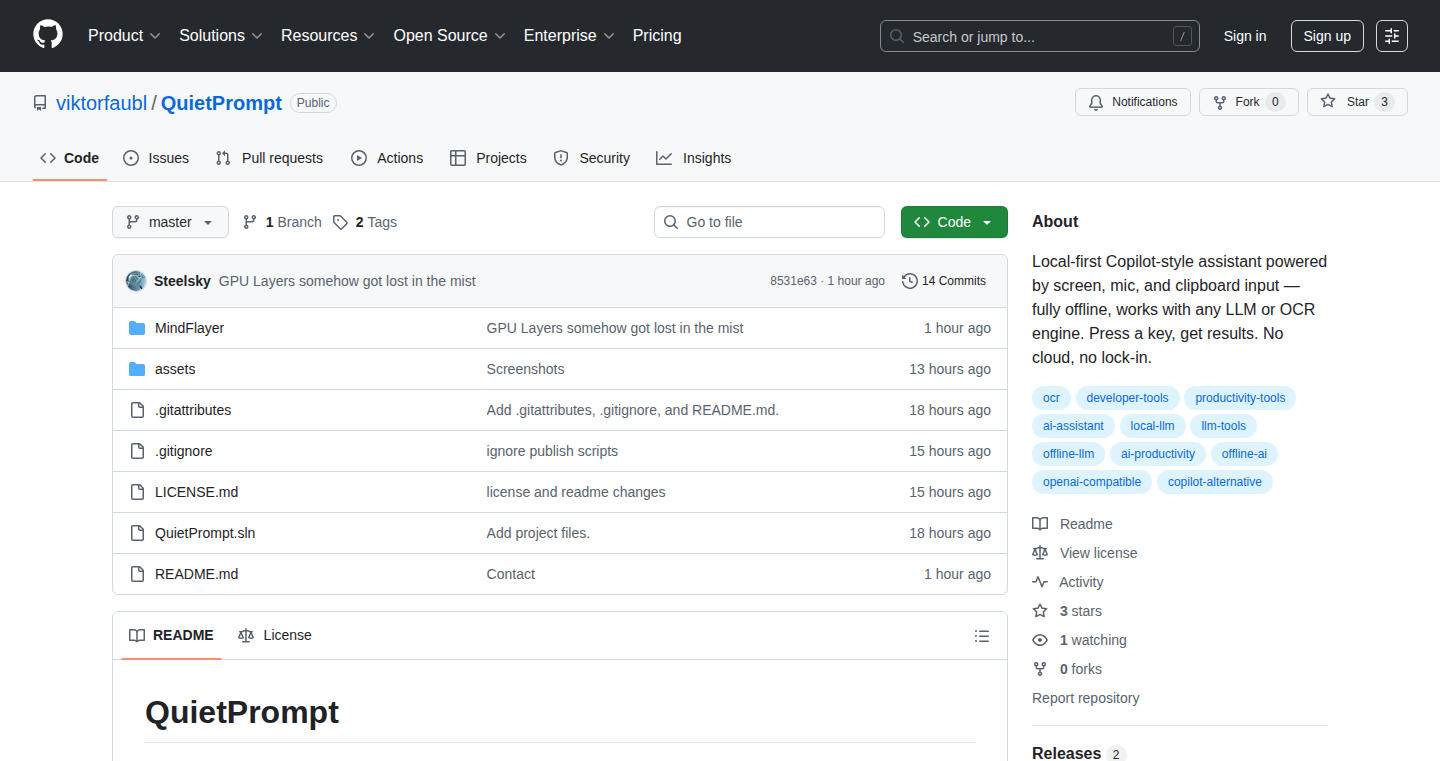The width and height of the screenshot is (1440, 761).
Task: Open commit hash 8531e63
Action: coord(793,281)
